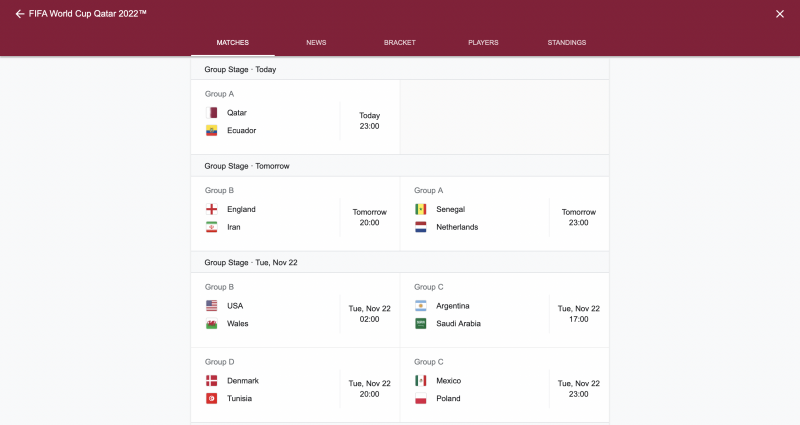Open the Denmark vs Tunisia match time
800x425 pixels.
pyautogui.click(x=369, y=389)
